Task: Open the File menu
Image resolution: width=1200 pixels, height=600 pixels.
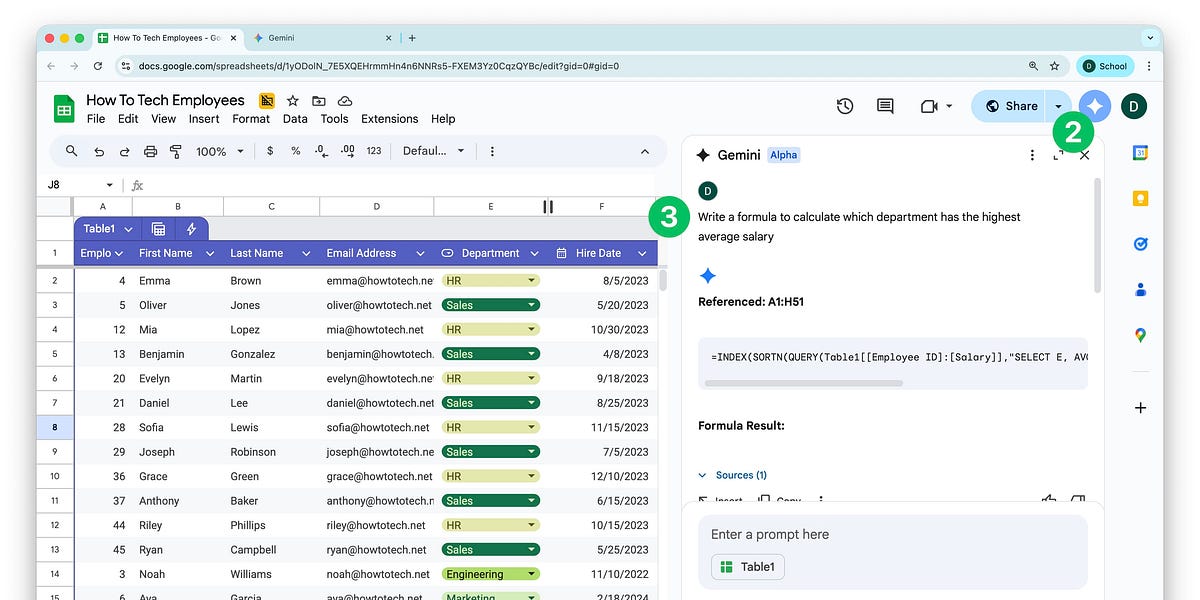Action: tap(96, 119)
